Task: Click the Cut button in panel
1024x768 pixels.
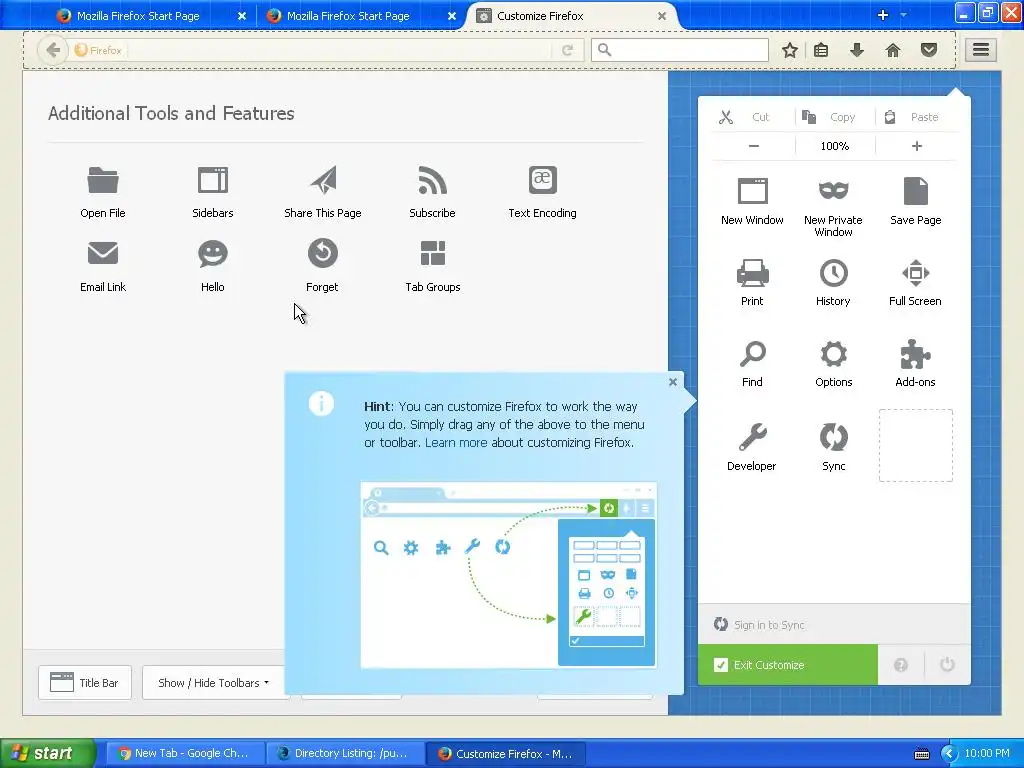Action: [752, 117]
